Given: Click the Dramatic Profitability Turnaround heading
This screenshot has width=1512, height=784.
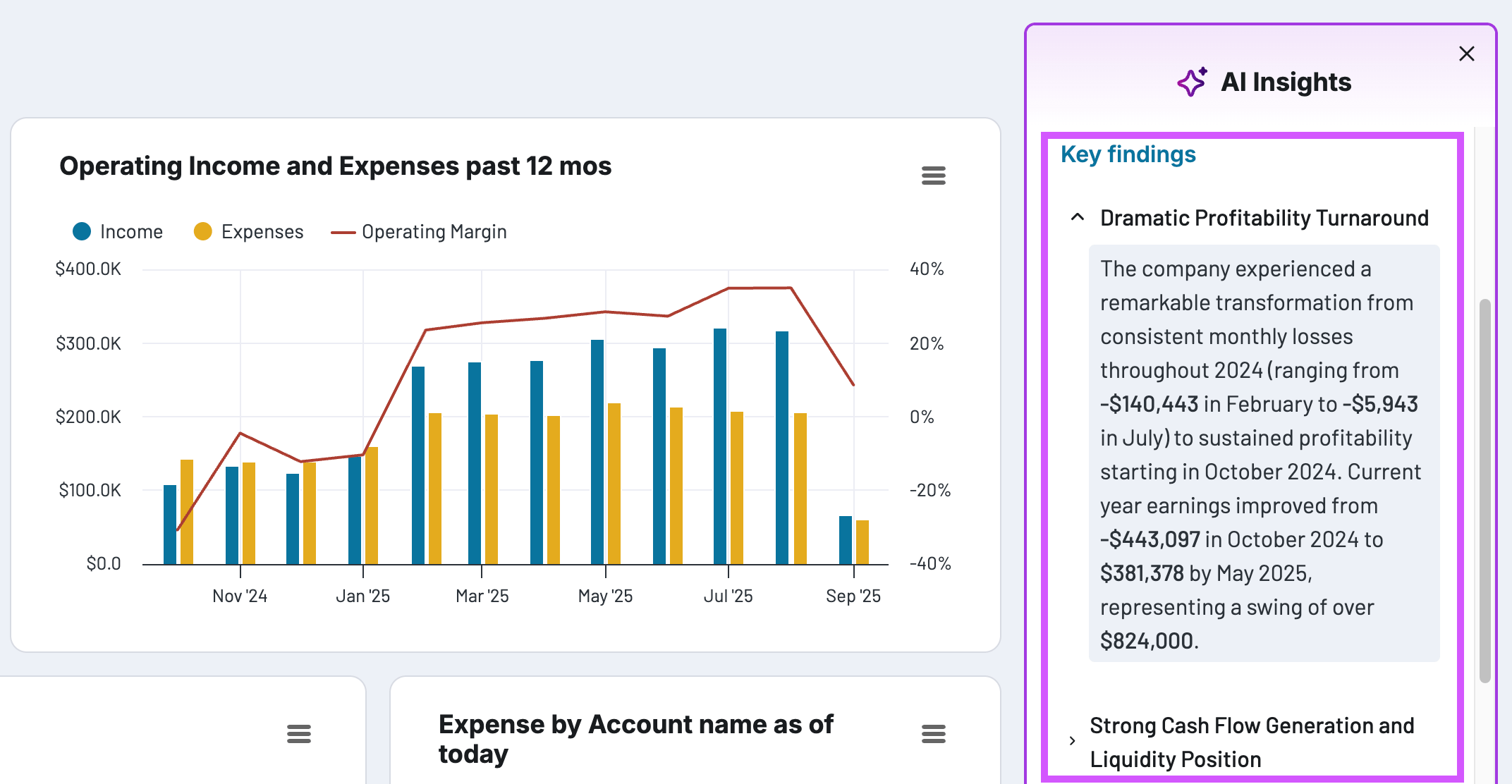Looking at the screenshot, I should (1264, 218).
